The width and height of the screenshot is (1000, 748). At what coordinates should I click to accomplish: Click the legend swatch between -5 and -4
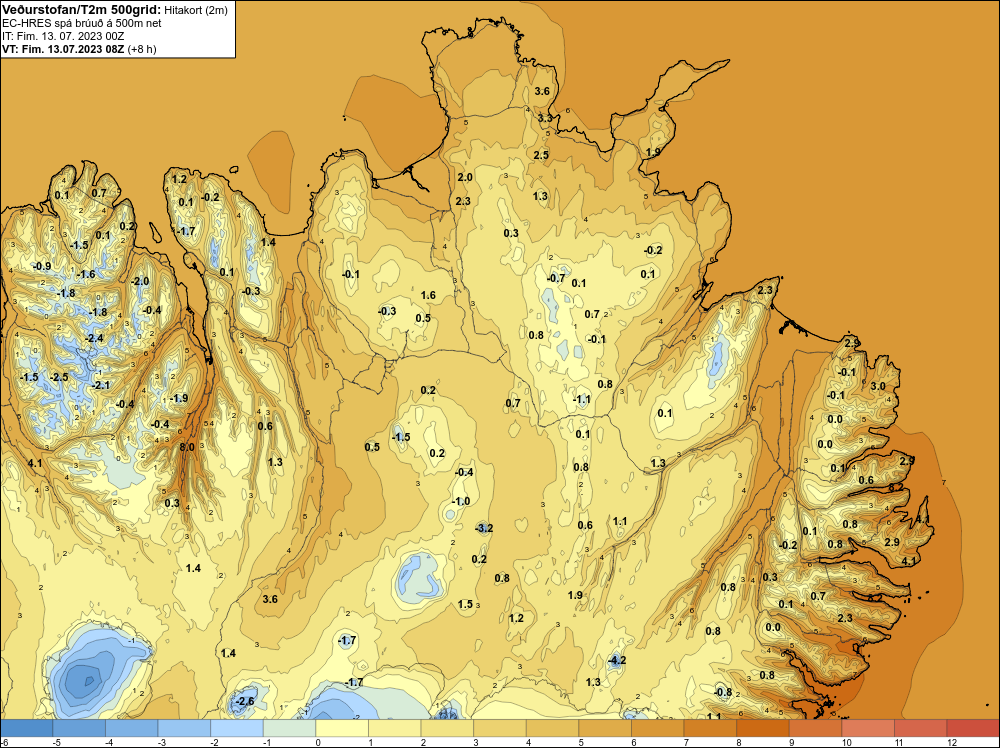[79, 728]
